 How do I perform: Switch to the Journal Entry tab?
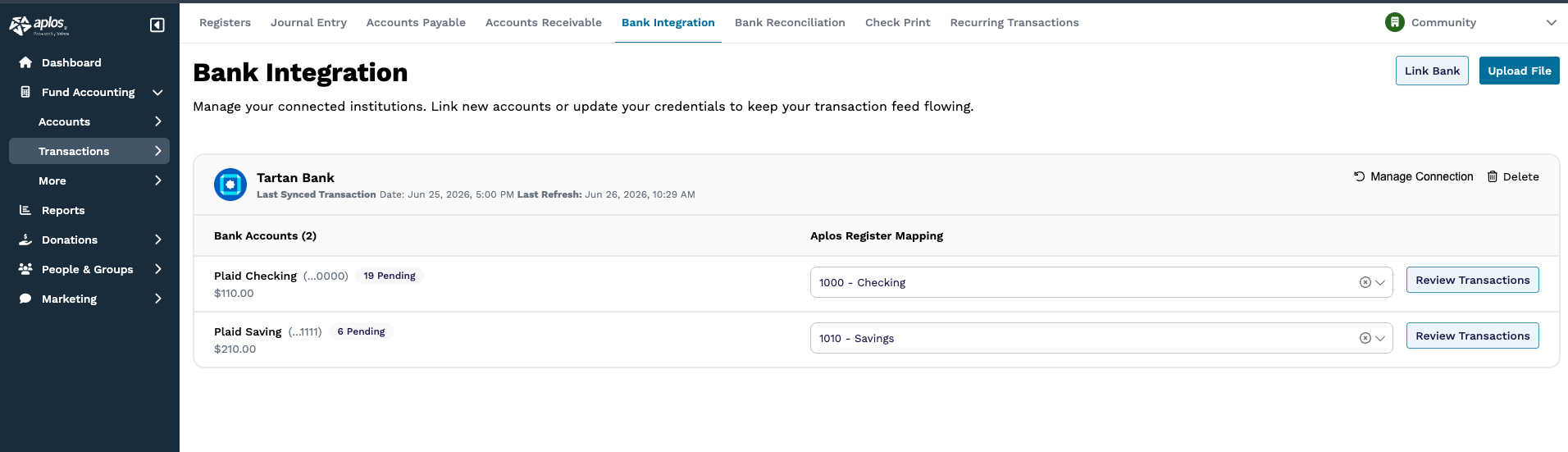point(308,22)
